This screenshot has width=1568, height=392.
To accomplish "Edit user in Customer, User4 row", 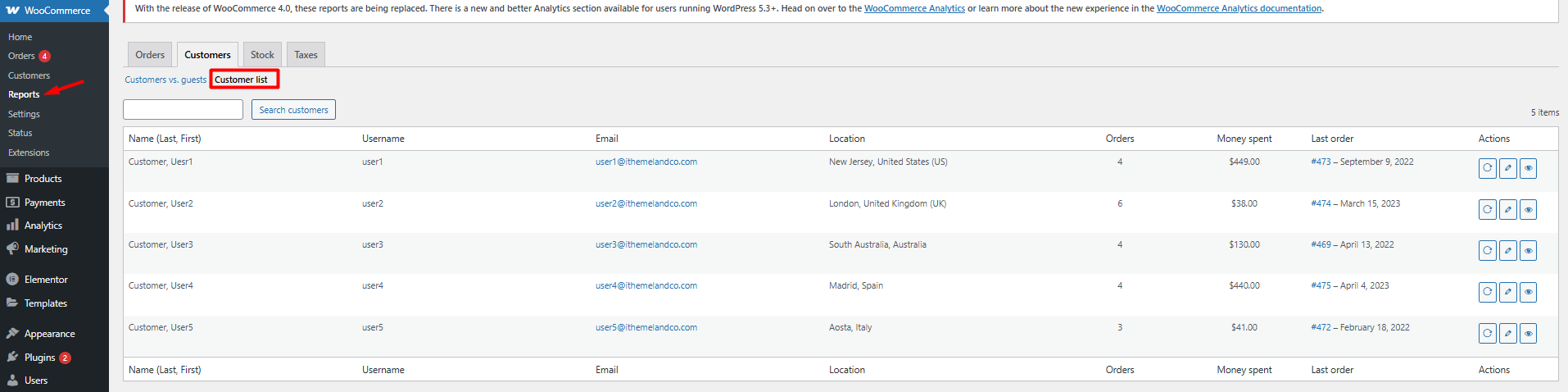I will pyautogui.click(x=1508, y=292).
